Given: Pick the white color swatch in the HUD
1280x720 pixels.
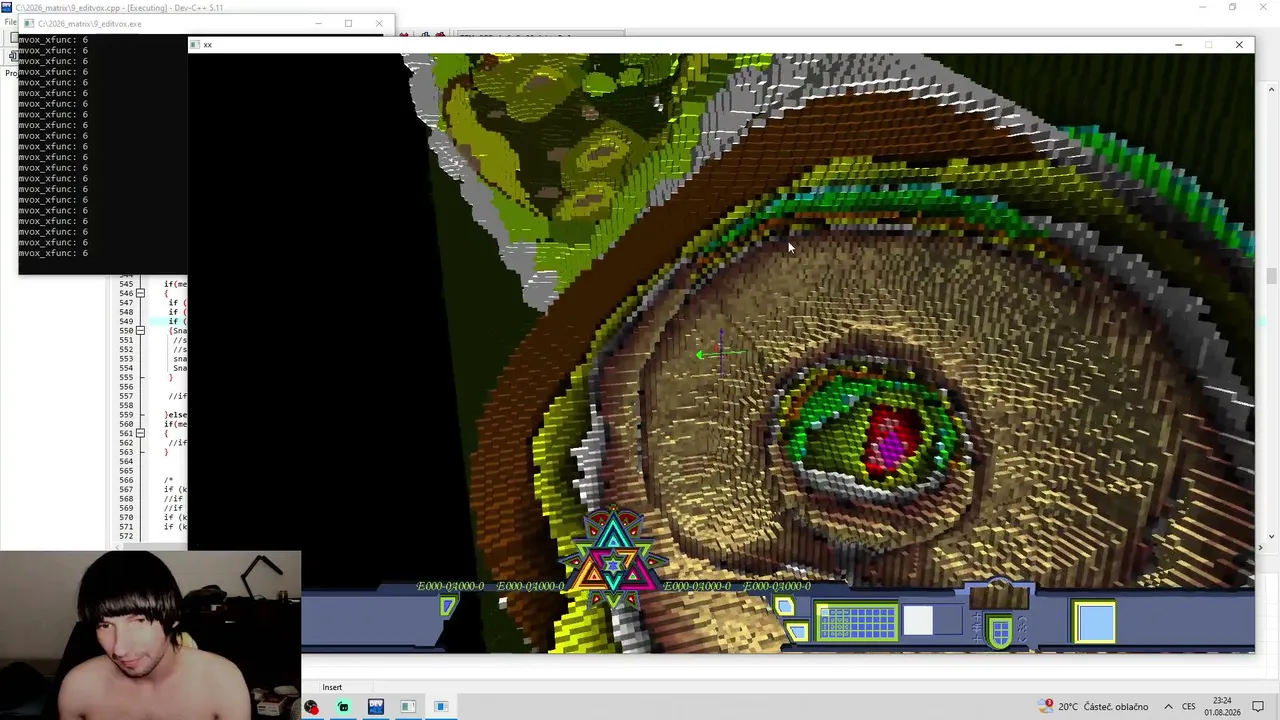Looking at the screenshot, I should (x=918, y=622).
